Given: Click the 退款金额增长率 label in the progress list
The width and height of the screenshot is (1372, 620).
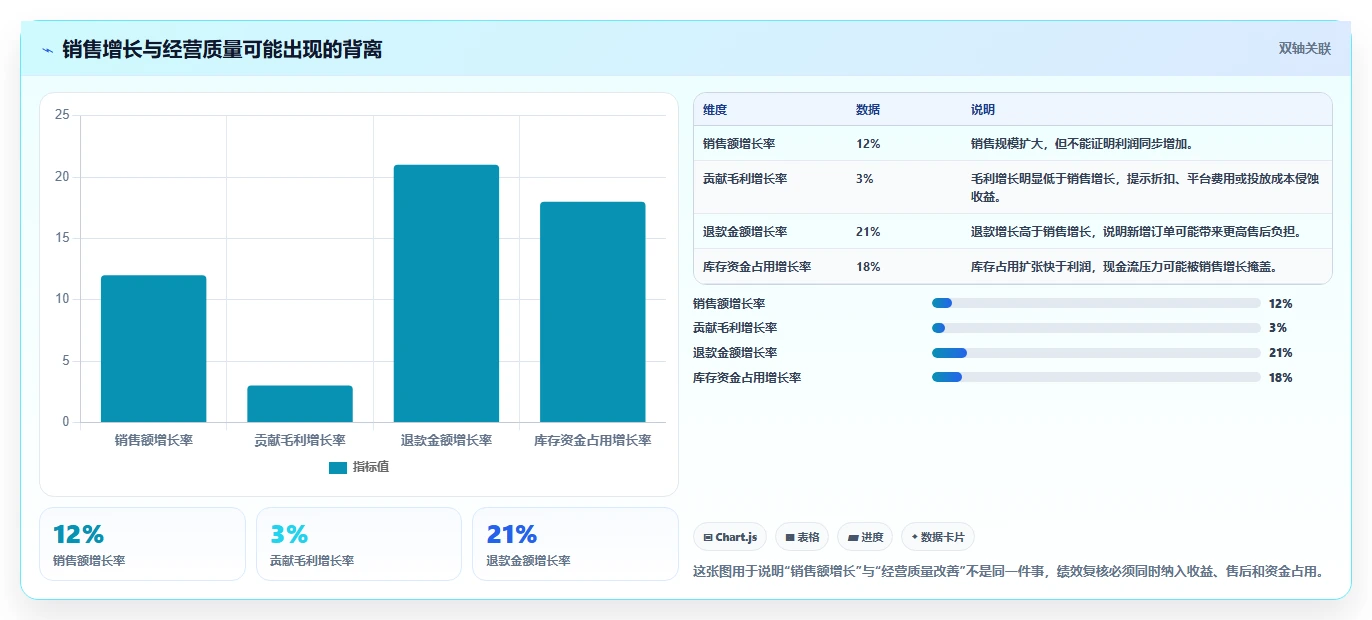Looking at the screenshot, I should [x=735, y=353].
